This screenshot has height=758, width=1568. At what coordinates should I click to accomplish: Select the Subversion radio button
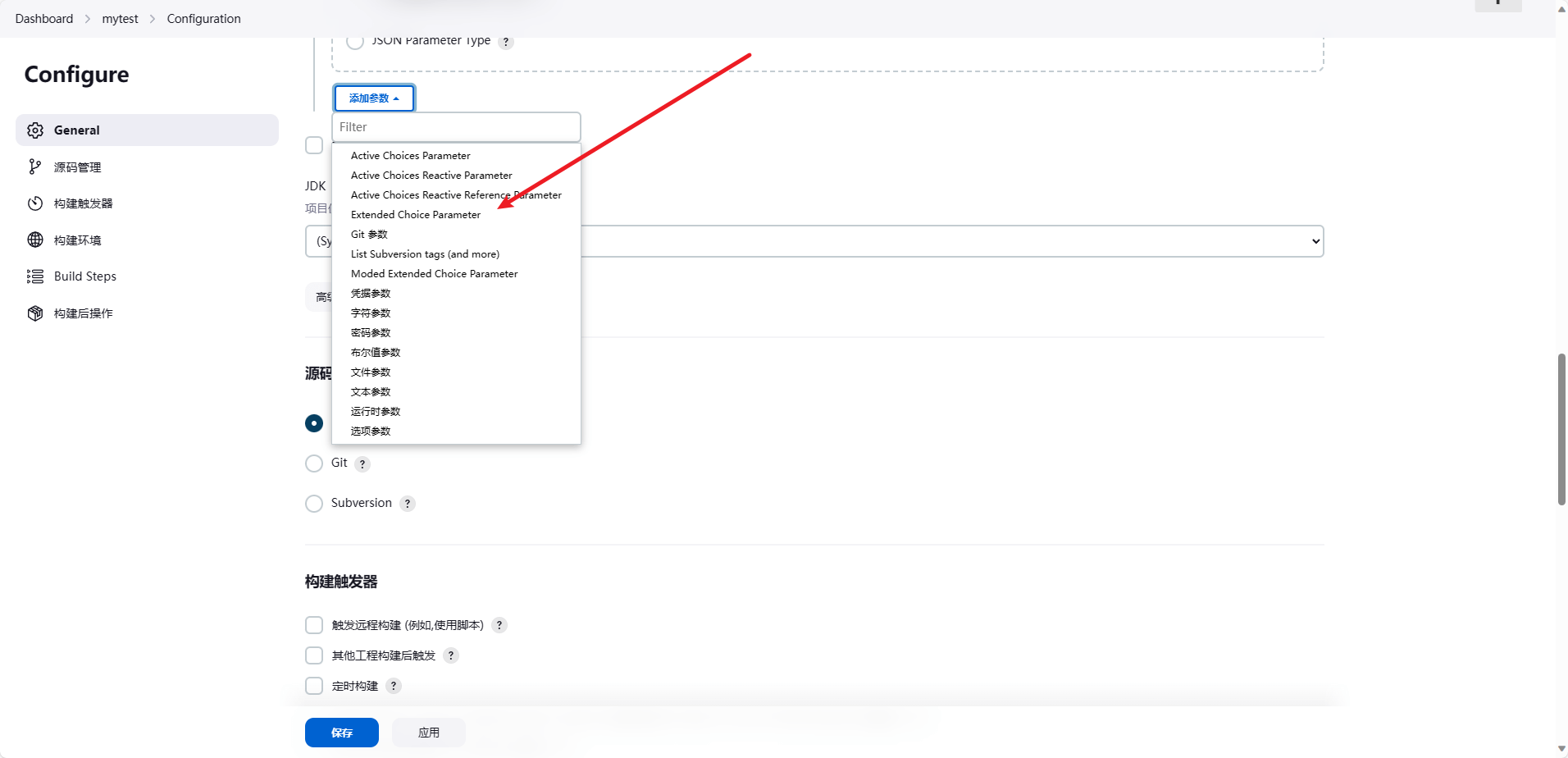[313, 503]
